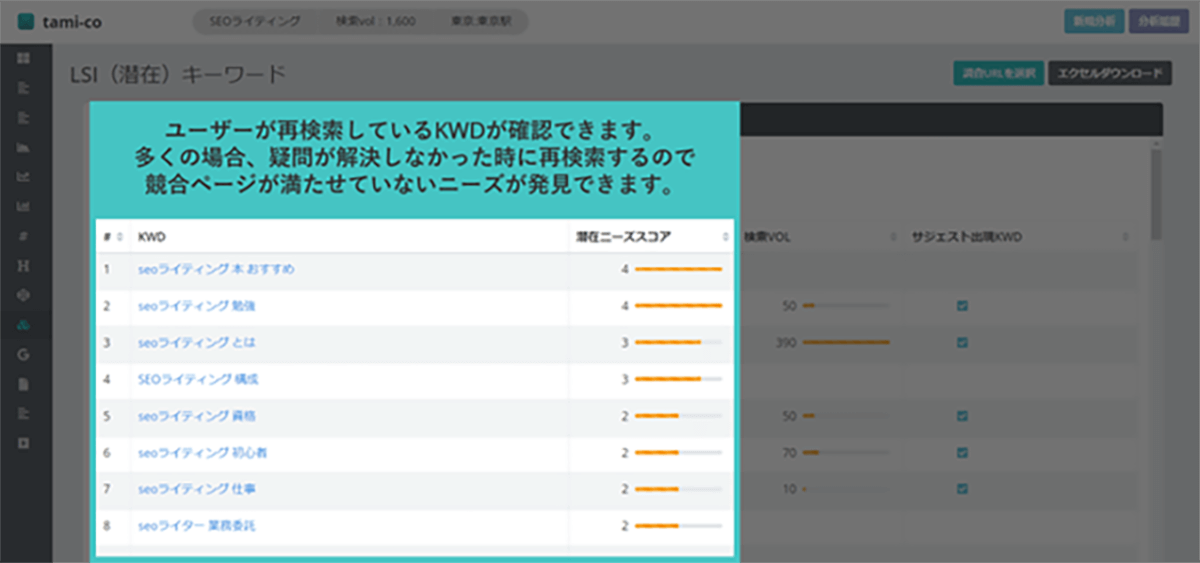Screen dimensions: 1200x563
Task: Toggle the suggest checkbox in the 検索VOL 50 row
Action: point(962,306)
